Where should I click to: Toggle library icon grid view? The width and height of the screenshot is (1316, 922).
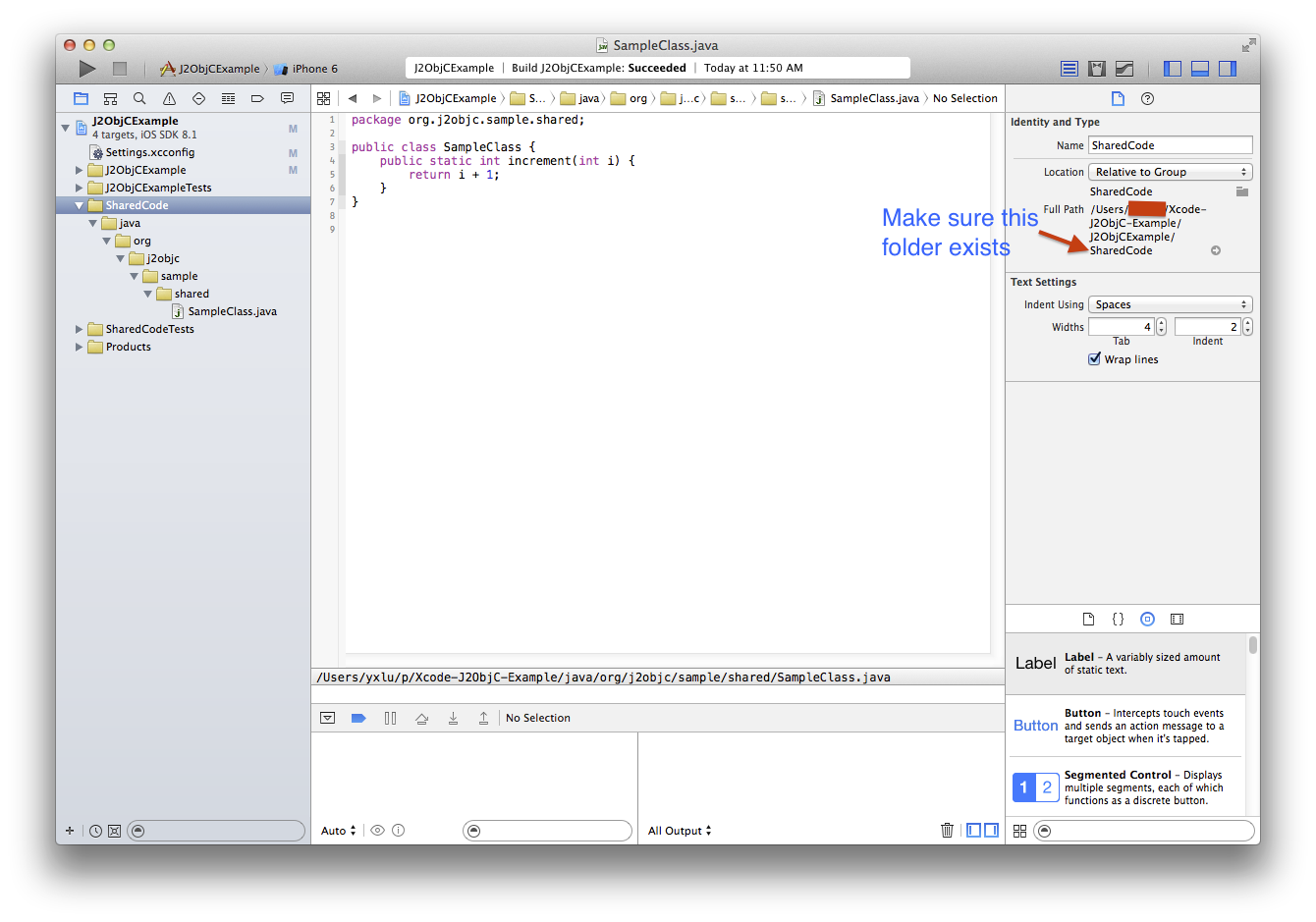1019,831
